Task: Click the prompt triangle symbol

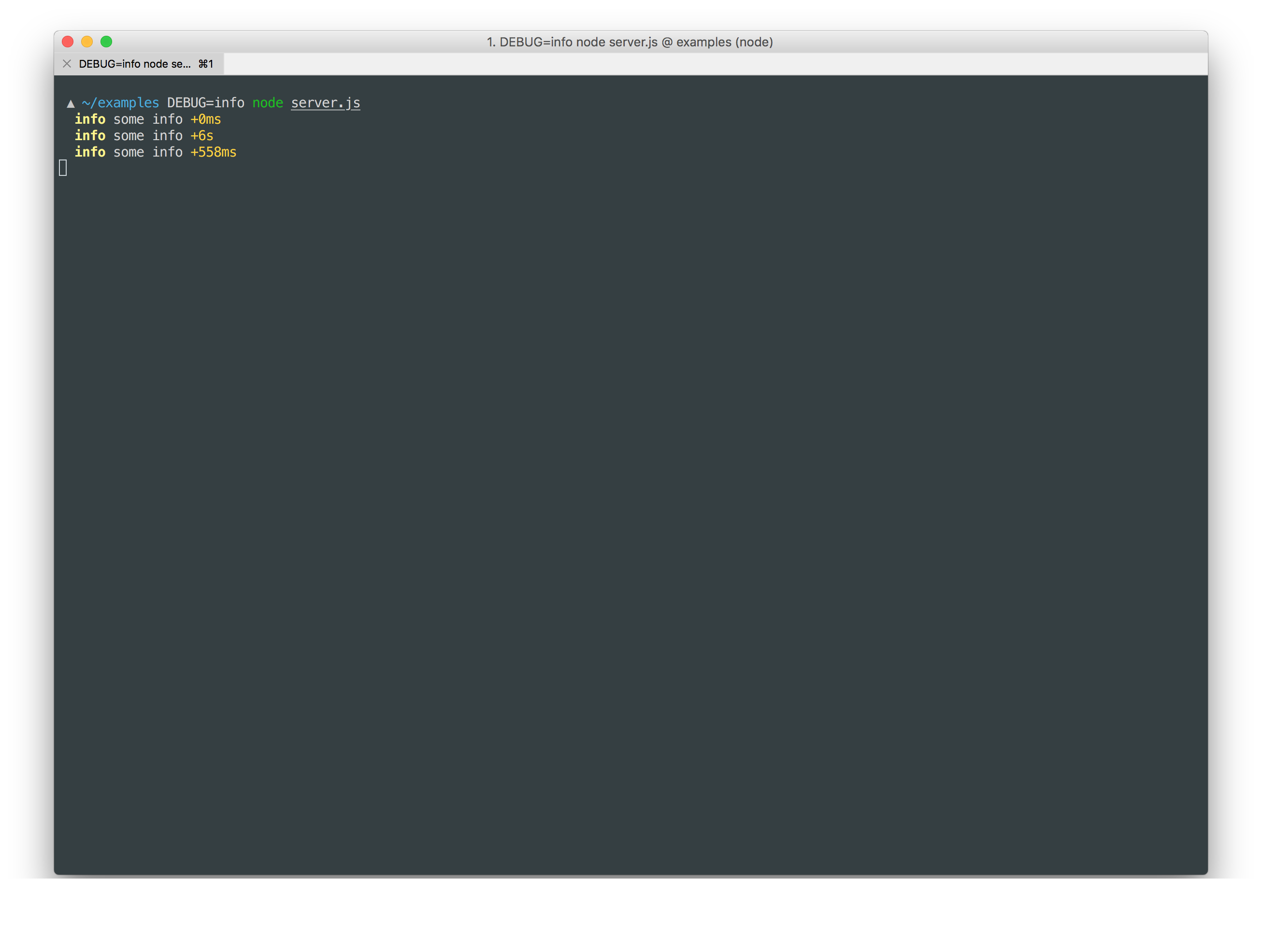Action: (71, 103)
